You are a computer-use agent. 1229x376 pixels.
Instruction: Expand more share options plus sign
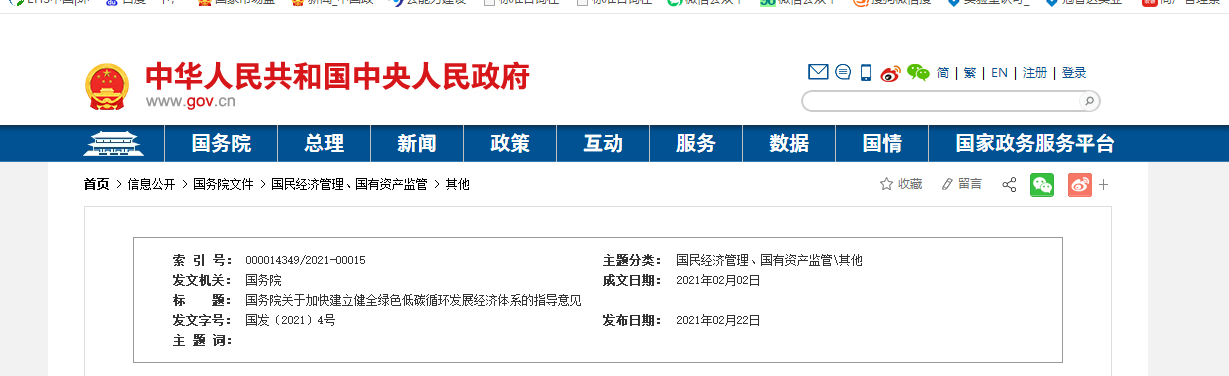click(x=1104, y=185)
